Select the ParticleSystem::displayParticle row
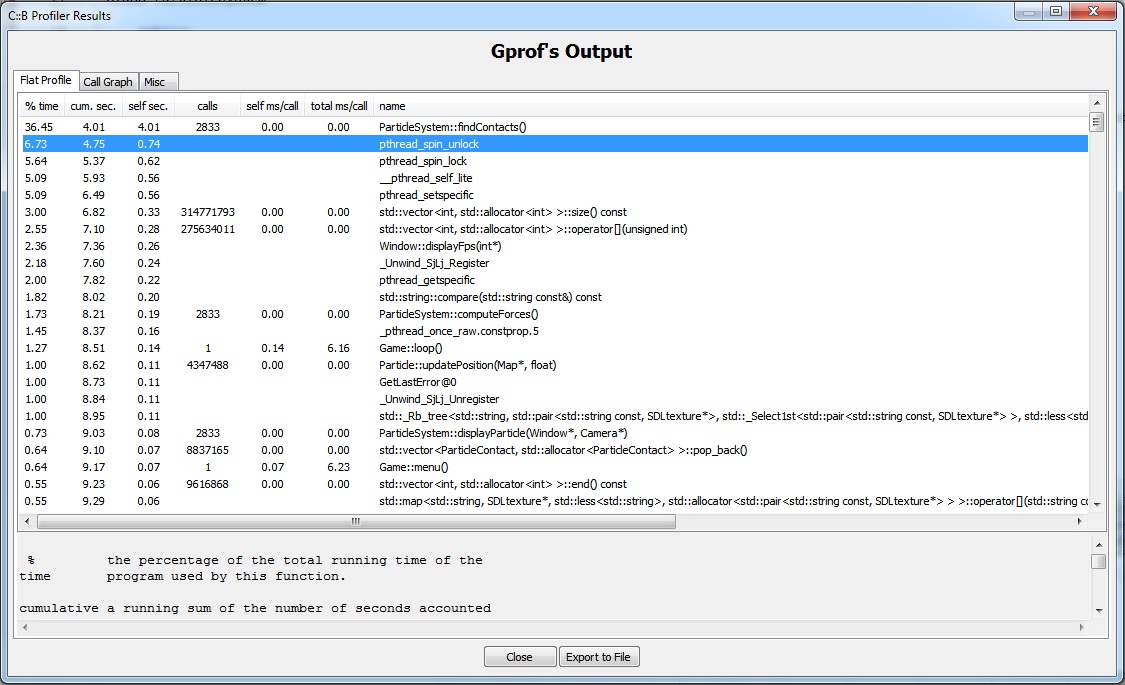This screenshot has width=1125, height=685. (555, 433)
